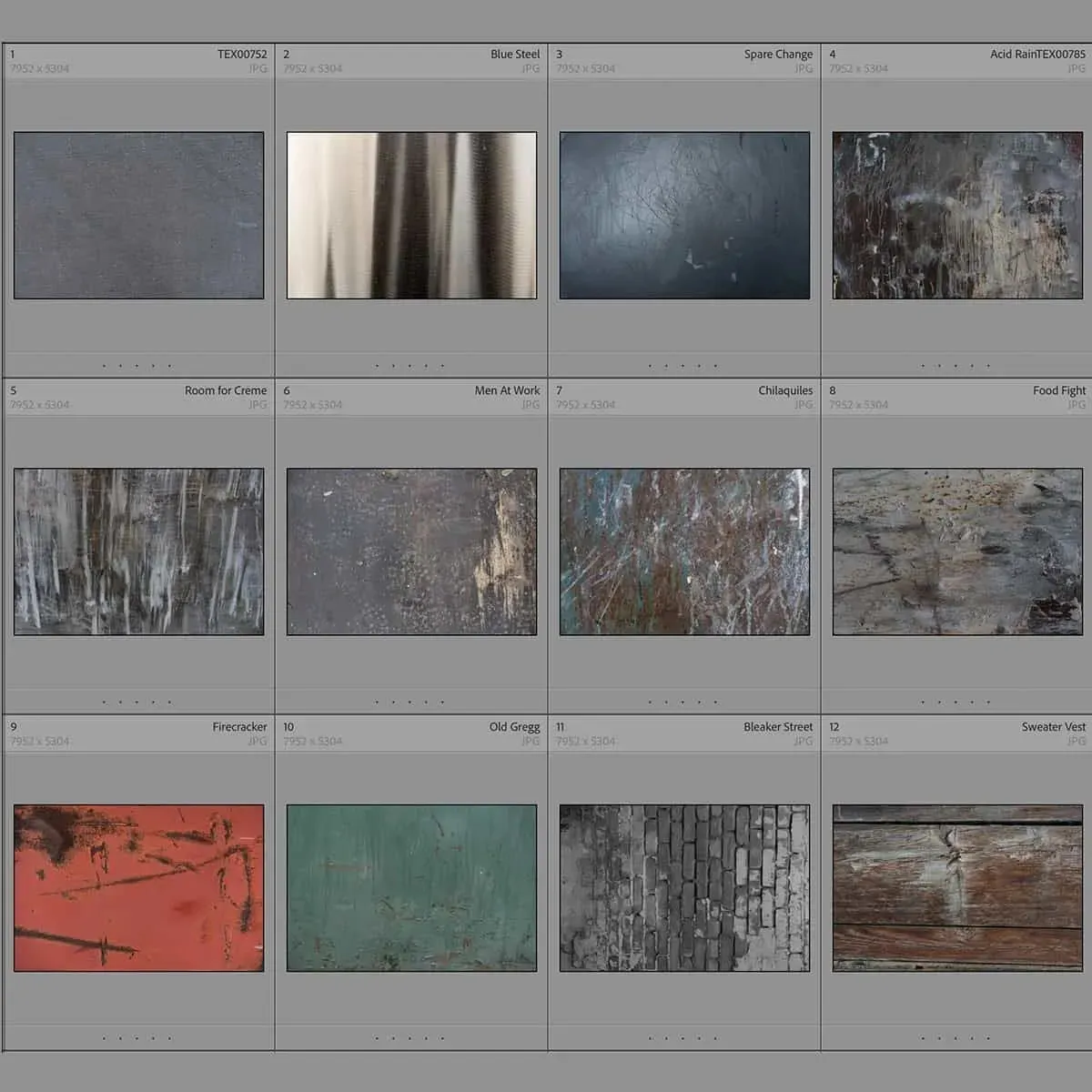Select the Sweater Vest wood thumbnail

click(957, 888)
